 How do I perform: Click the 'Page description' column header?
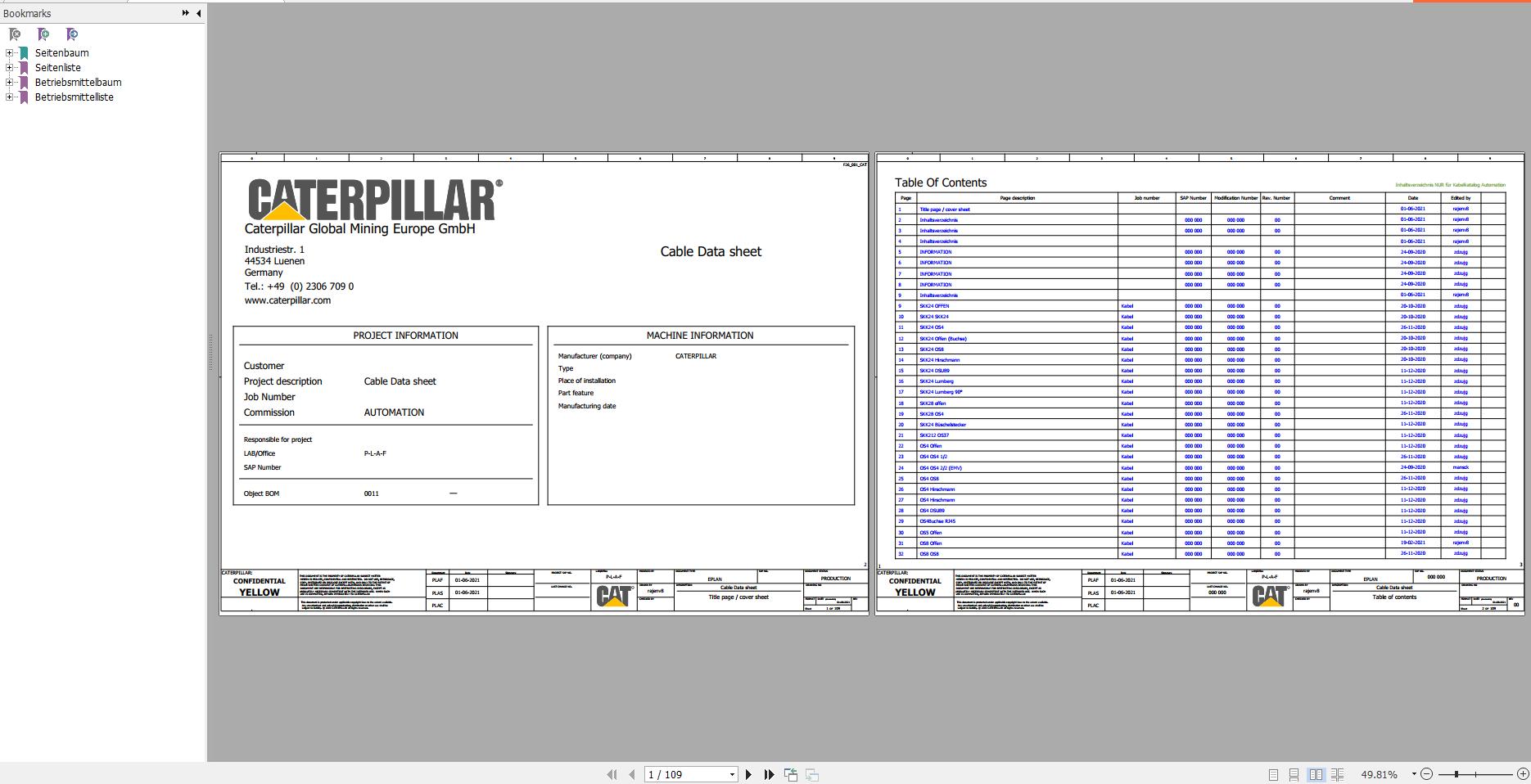point(1017,198)
